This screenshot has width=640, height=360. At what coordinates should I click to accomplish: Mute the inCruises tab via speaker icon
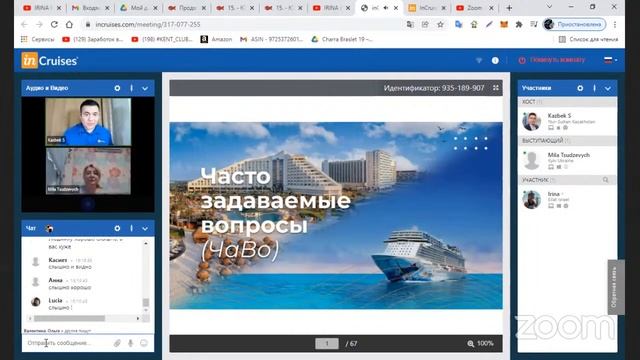click(x=386, y=8)
